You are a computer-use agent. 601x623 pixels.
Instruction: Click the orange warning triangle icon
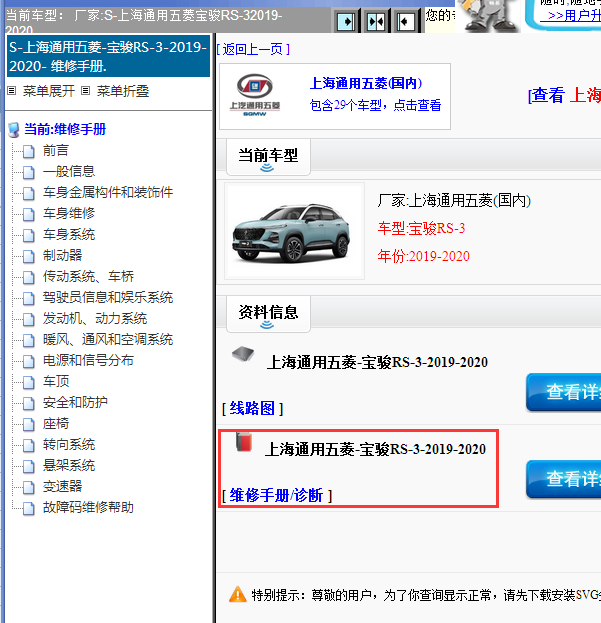click(x=238, y=594)
